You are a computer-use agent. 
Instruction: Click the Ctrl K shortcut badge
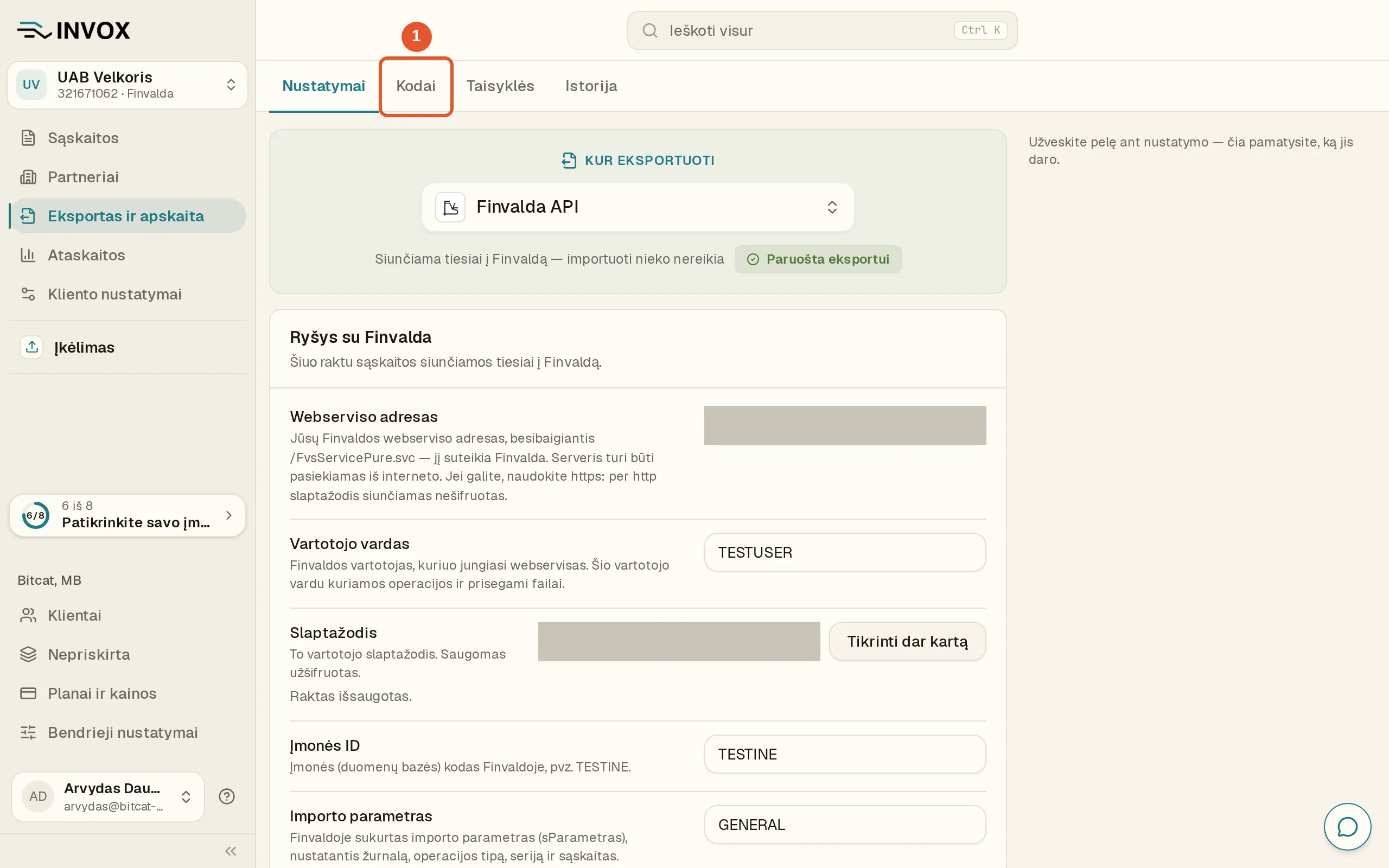tap(980, 30)
